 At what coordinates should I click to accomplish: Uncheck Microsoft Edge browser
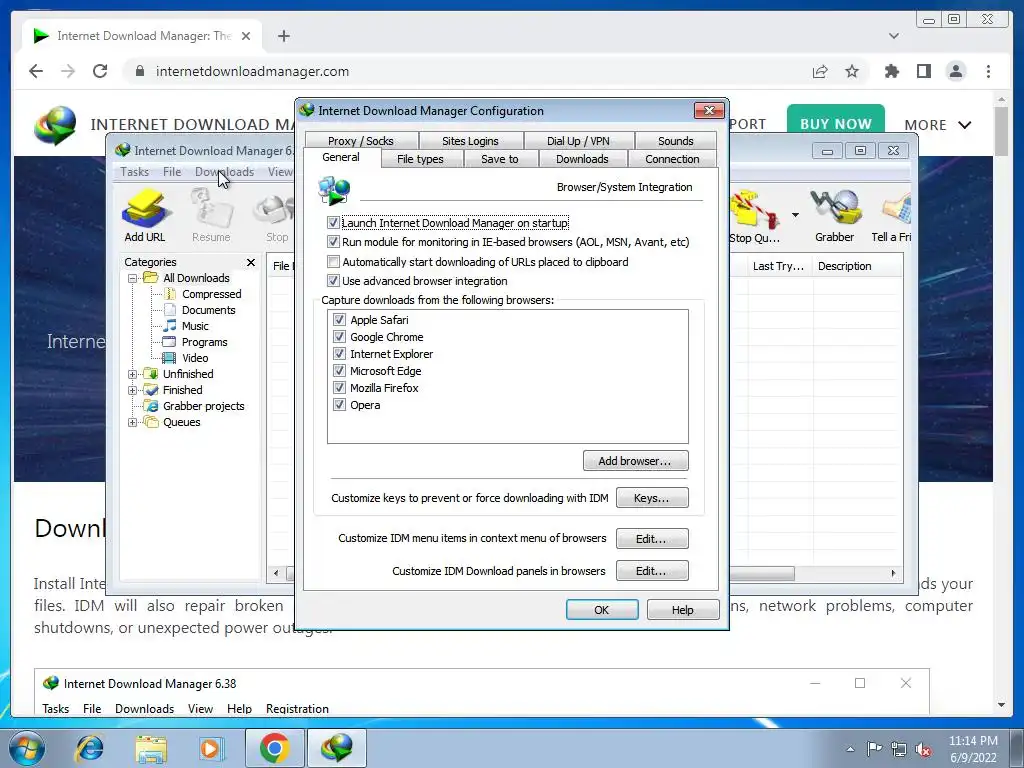(339, 370)
